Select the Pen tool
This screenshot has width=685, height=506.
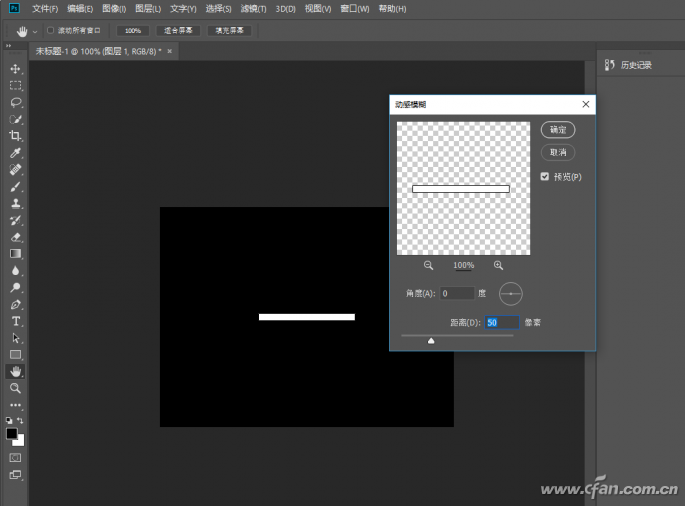(15, 304)
